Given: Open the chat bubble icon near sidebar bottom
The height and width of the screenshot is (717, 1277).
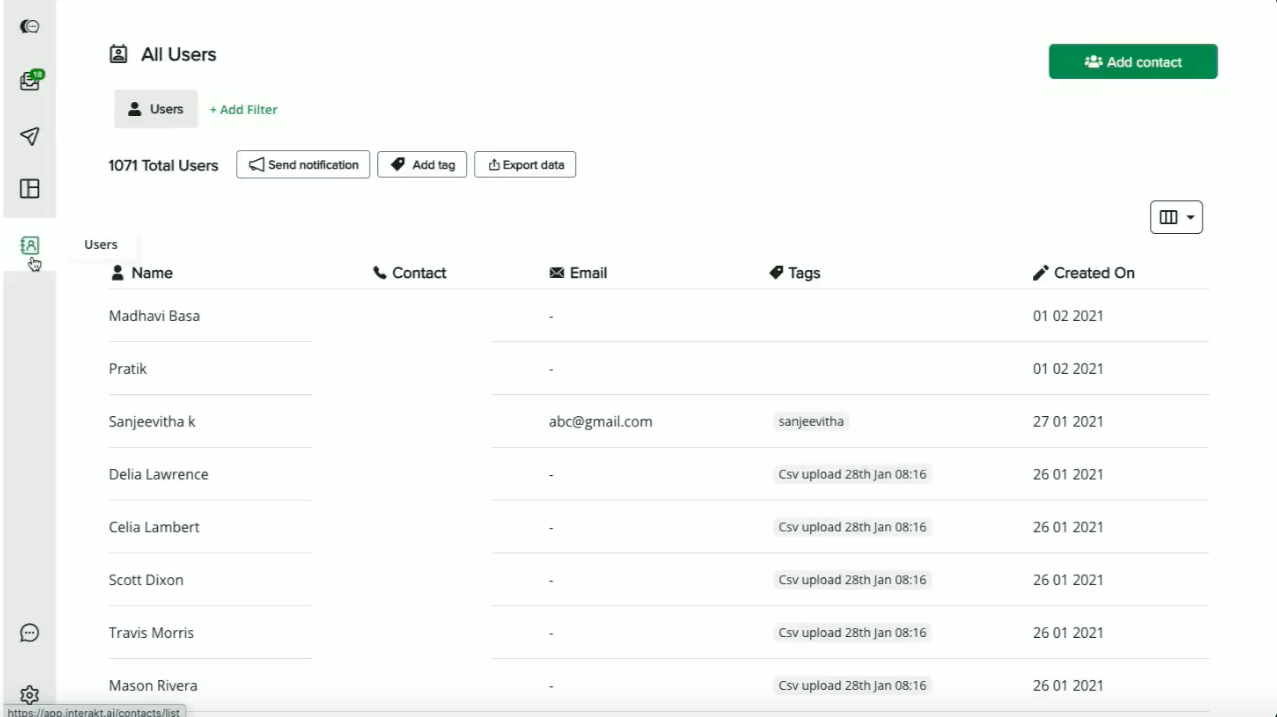Looking at the screenshot, I should coord(29,632).
